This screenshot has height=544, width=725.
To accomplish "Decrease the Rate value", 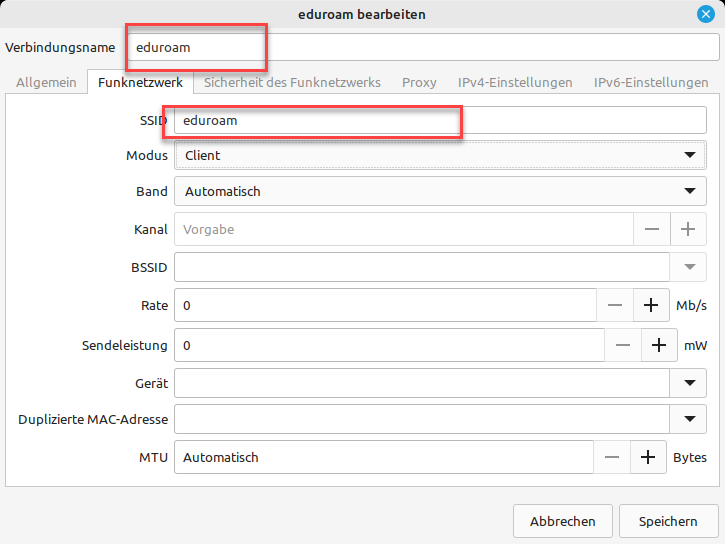I will [615, 305].
